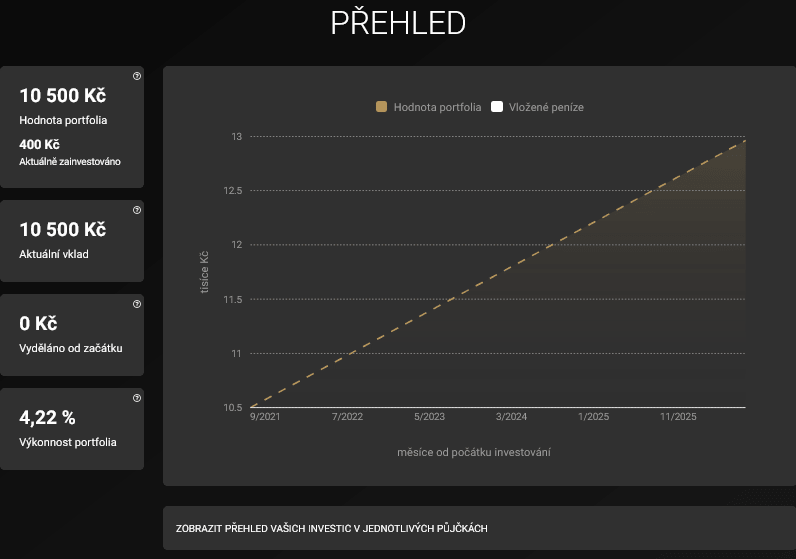Click the 1/2025 label on chart axis
Image resolution: width=796 pixels, height=559 pixels.
(x=593, y=417)
